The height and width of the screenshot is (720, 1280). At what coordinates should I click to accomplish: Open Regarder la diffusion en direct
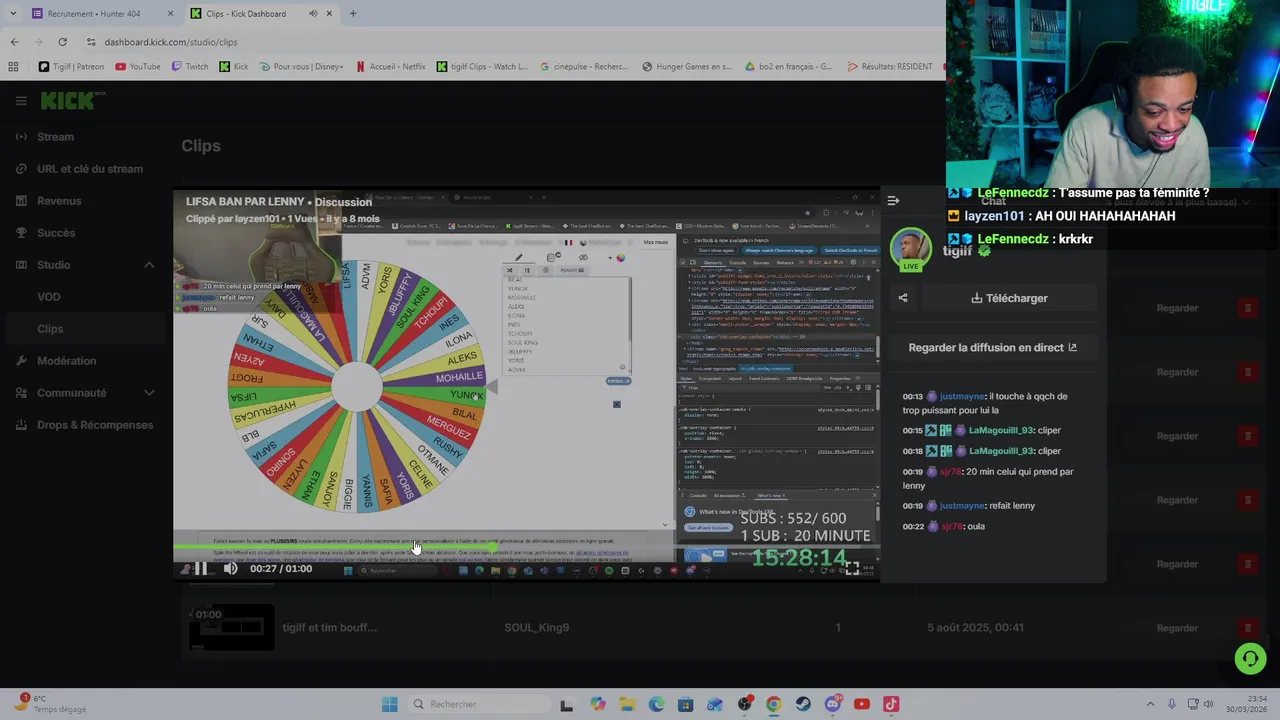[x=992, y=347]
